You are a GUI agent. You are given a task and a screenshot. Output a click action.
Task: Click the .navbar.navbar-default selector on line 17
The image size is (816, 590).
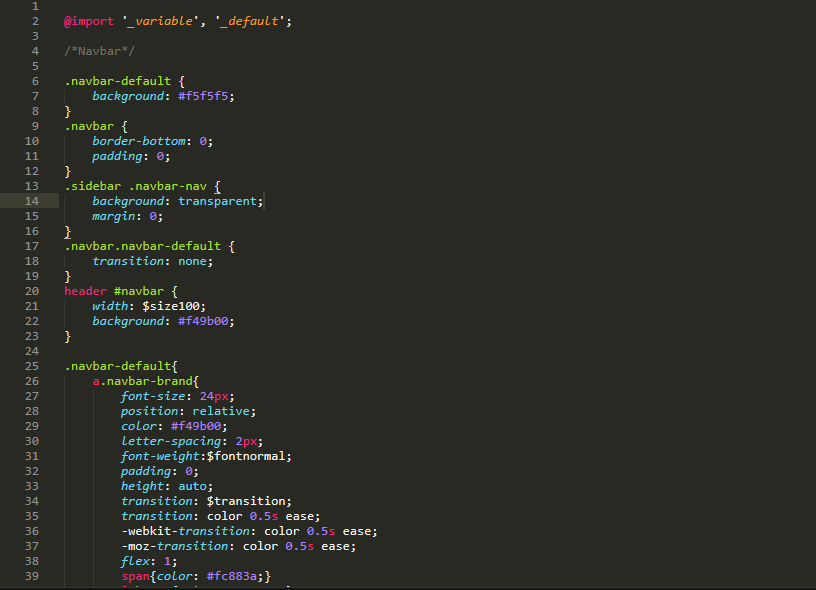[143, 246]
